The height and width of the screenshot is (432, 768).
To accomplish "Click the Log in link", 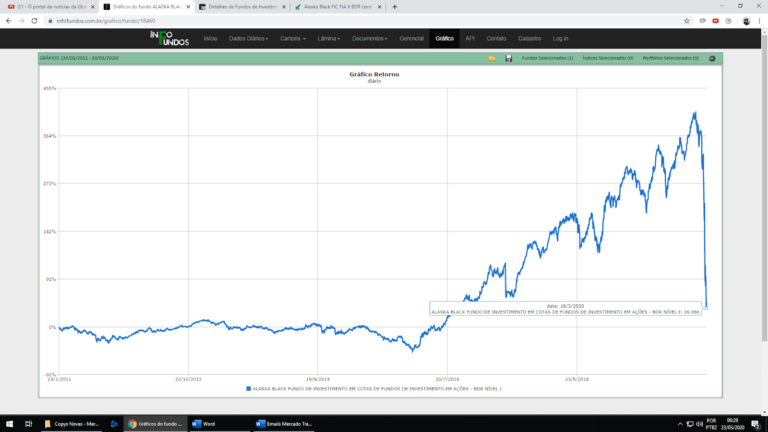I will point(559,38).
